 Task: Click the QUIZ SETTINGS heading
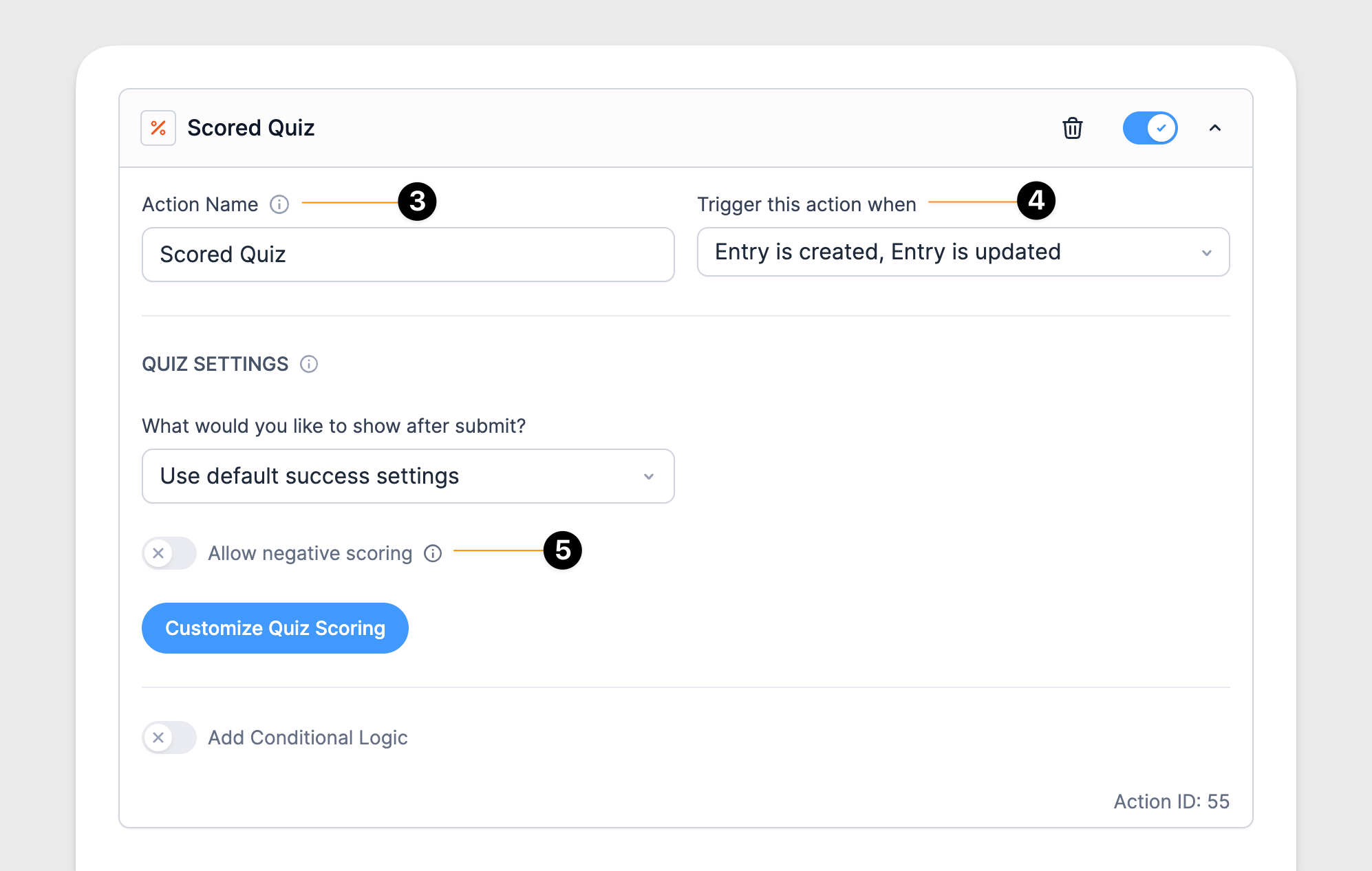215,364
